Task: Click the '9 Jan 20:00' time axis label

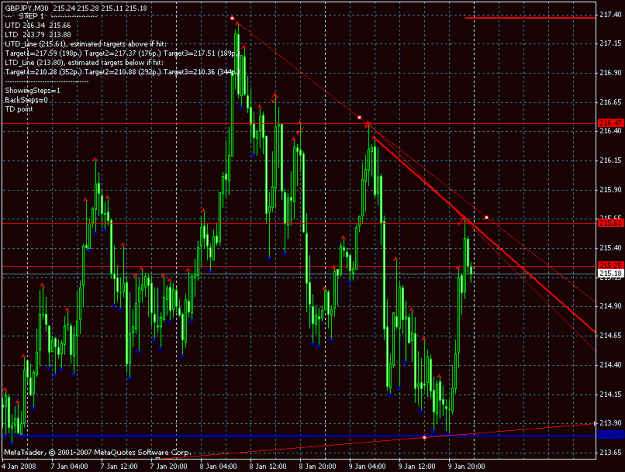Action: (x=466, y=466)
